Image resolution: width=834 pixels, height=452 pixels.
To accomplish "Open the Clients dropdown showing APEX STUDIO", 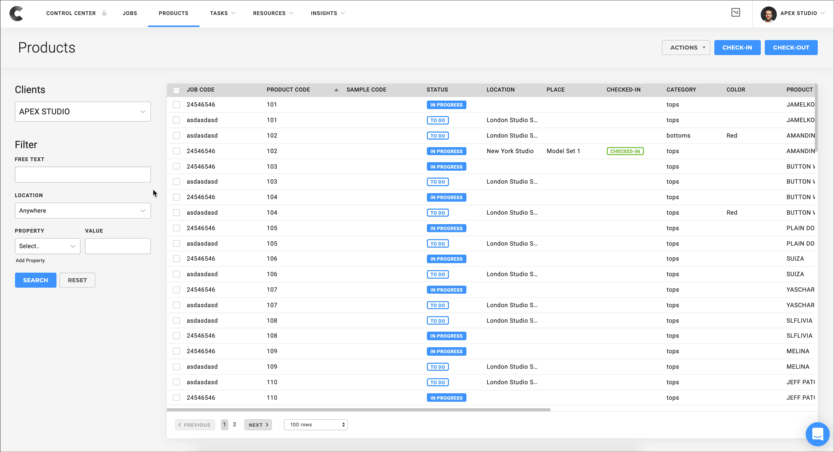I will click(x=83, y=112).
